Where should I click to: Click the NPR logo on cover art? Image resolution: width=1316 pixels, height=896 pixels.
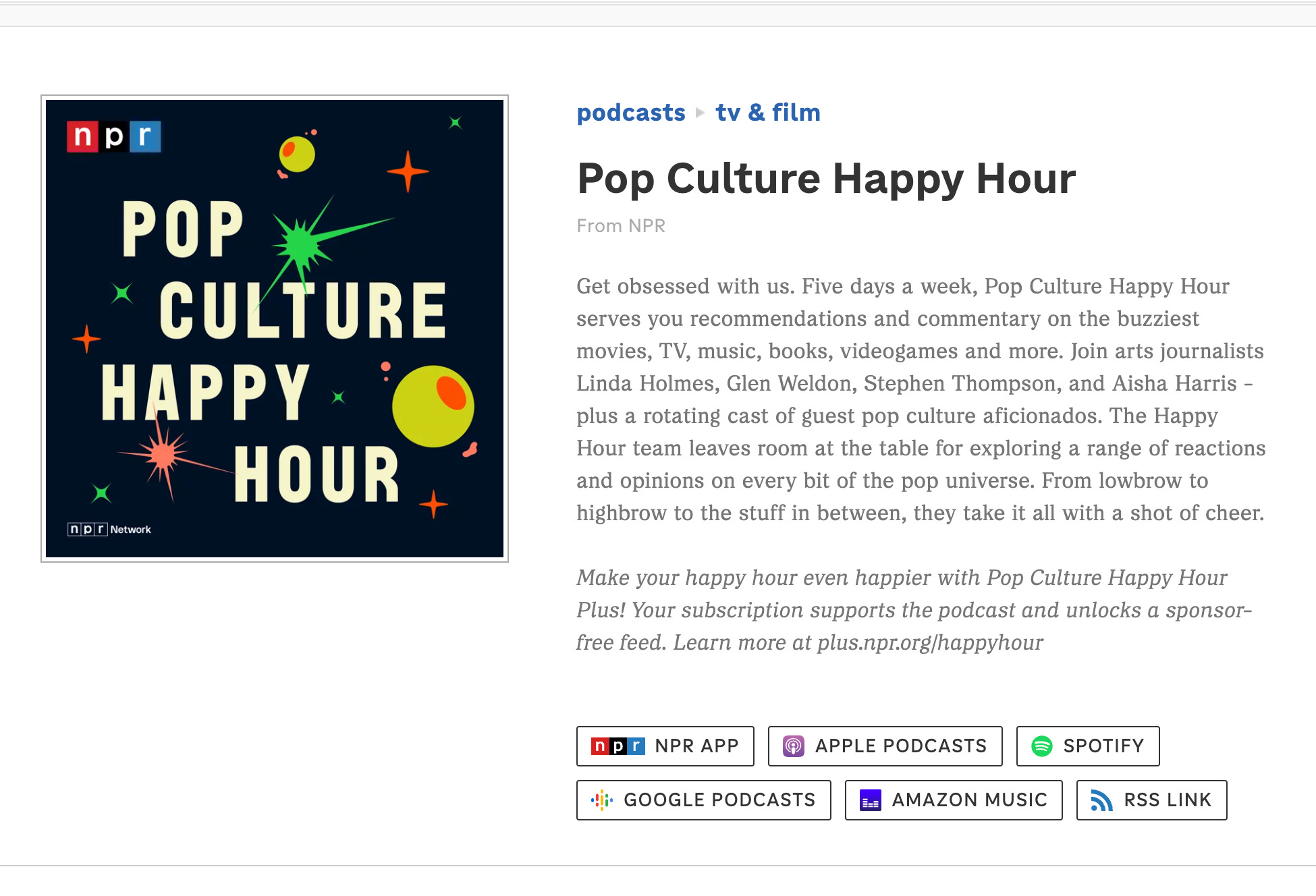click(x=114, y=136)
